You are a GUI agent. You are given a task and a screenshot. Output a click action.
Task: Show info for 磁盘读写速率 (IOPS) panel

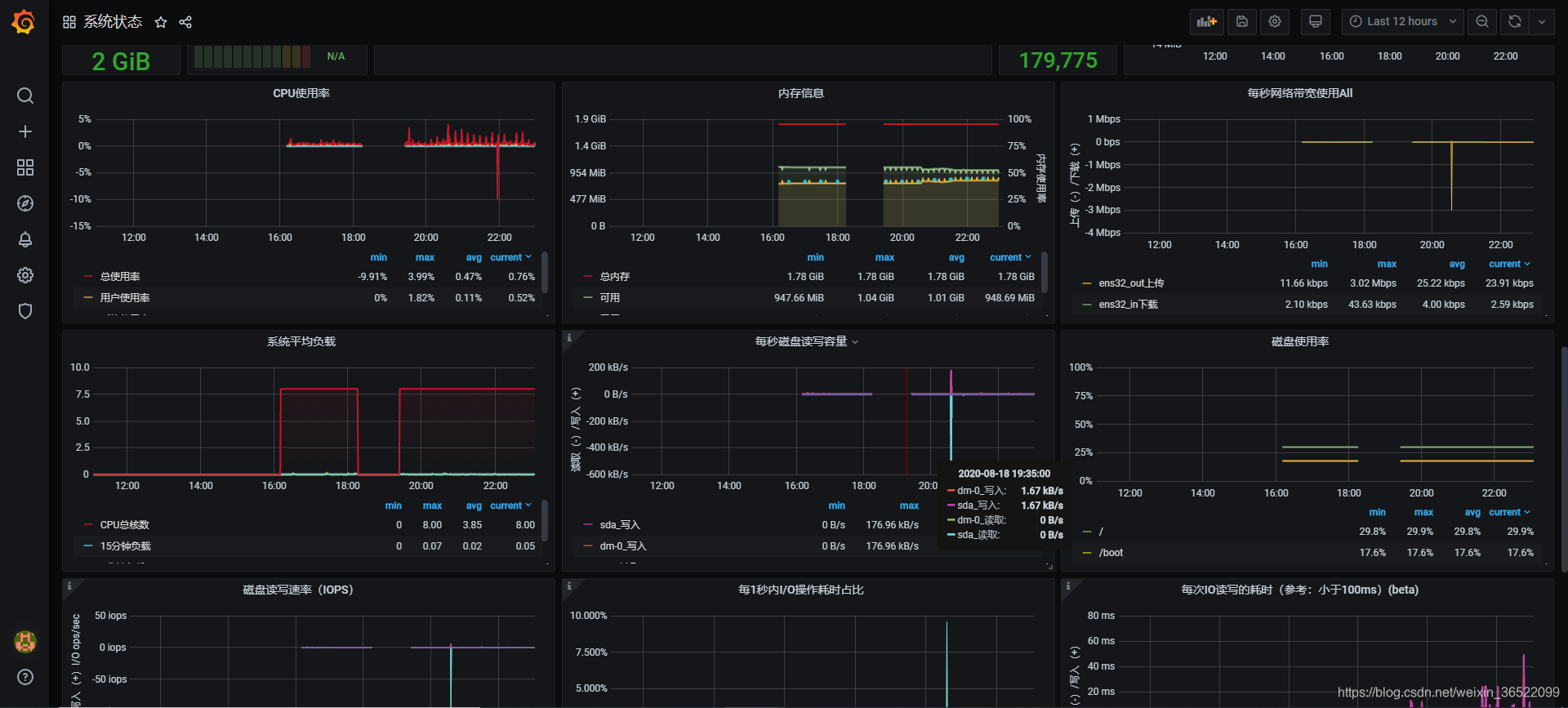pyautogui.click(x=69, y=586)
